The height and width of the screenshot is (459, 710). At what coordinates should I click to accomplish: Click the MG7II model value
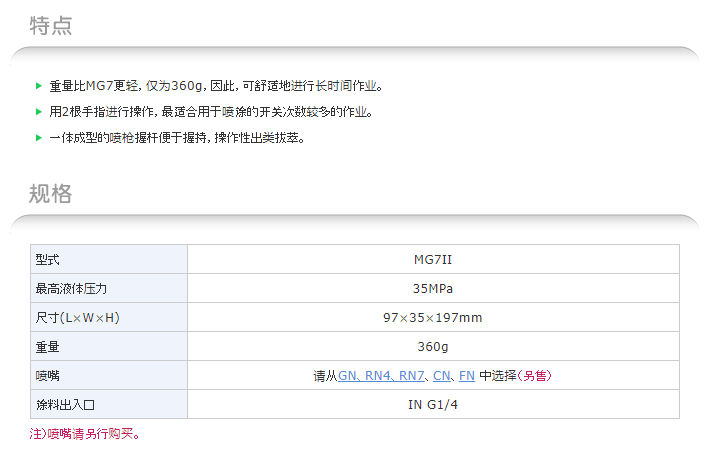[433, 260]
